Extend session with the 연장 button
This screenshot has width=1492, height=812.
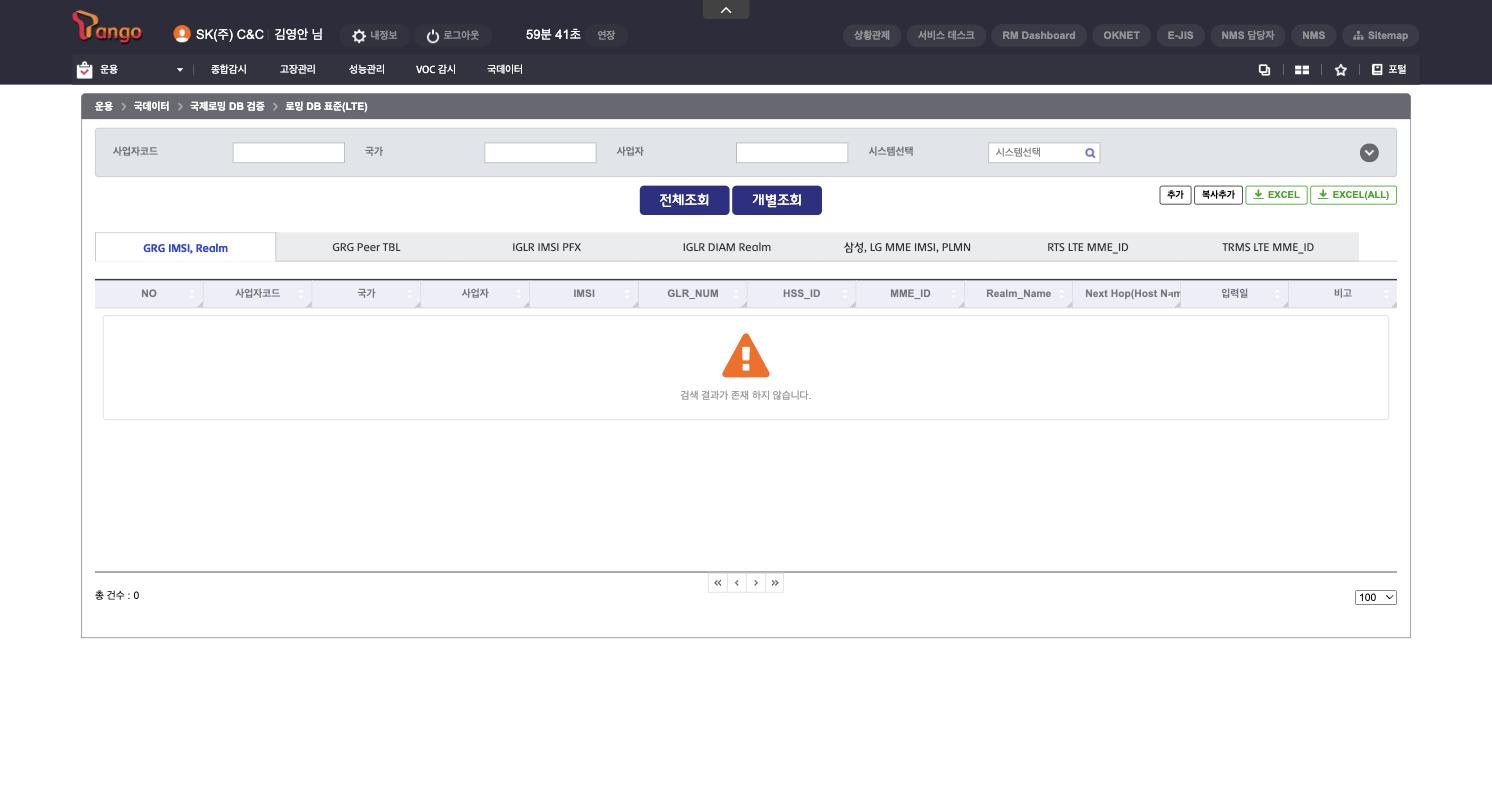pos(606,36)
